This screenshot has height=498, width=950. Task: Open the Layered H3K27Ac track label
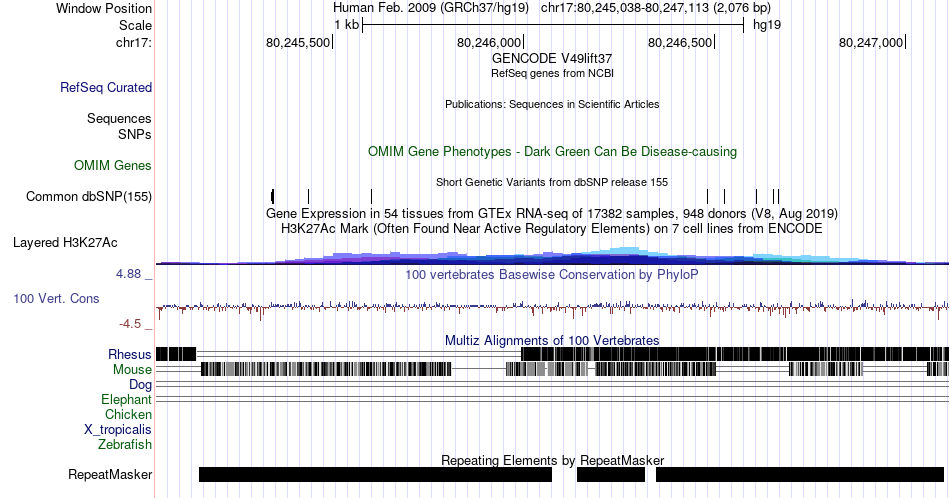[65, 242]
